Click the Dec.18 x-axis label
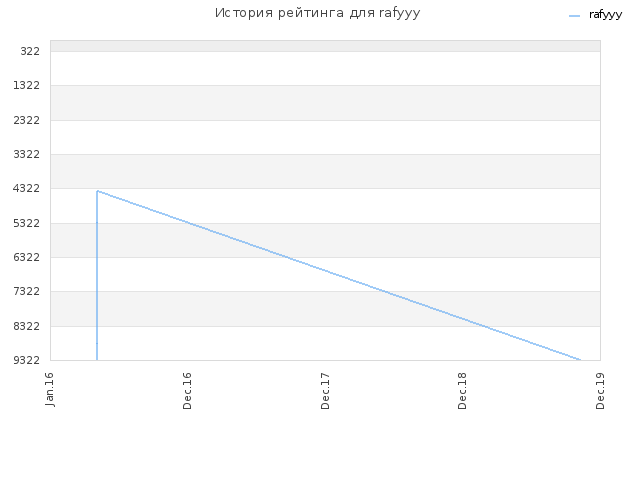The image size is (640, 480). click(x=462, y=391)
